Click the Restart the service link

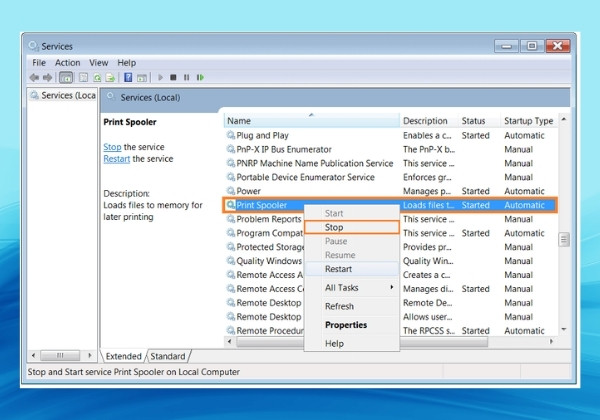point(117,159)
